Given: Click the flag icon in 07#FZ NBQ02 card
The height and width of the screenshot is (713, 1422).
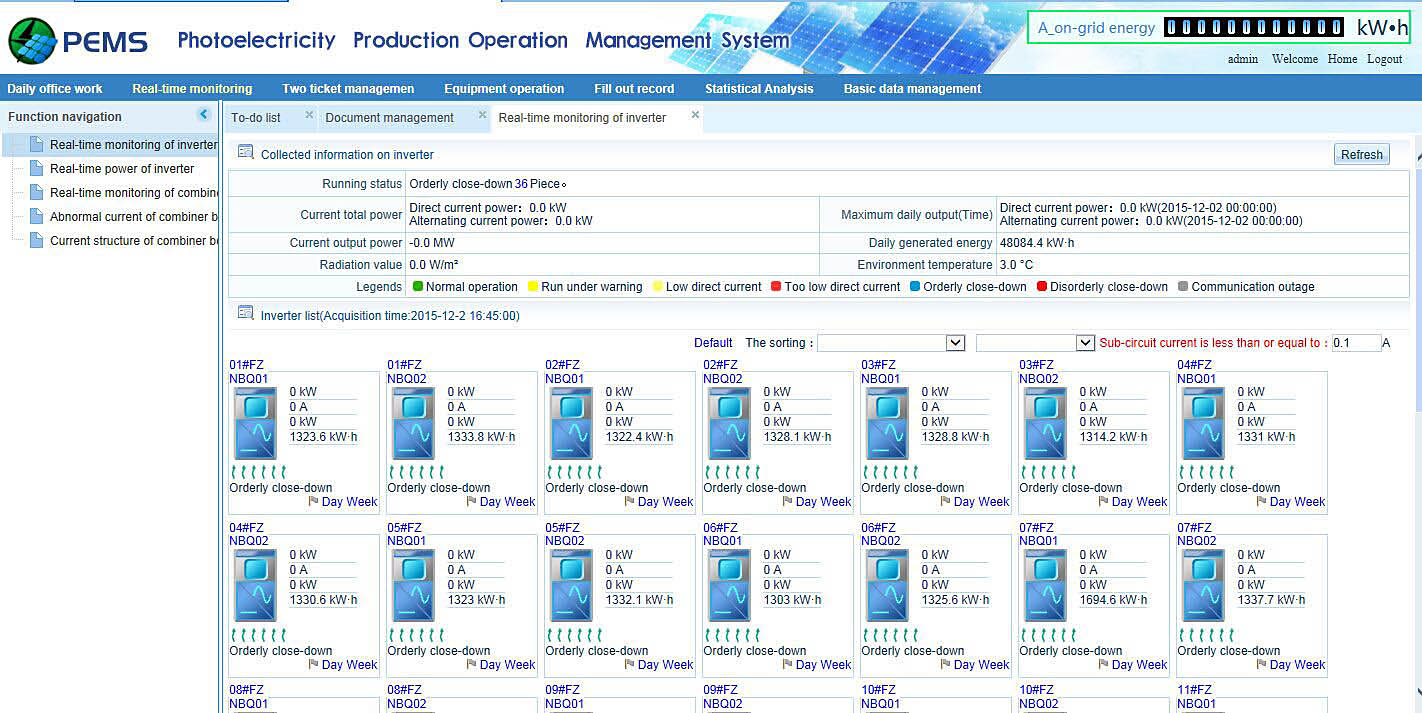Looking at the screenshot, I should click(x=1261, y=664).
